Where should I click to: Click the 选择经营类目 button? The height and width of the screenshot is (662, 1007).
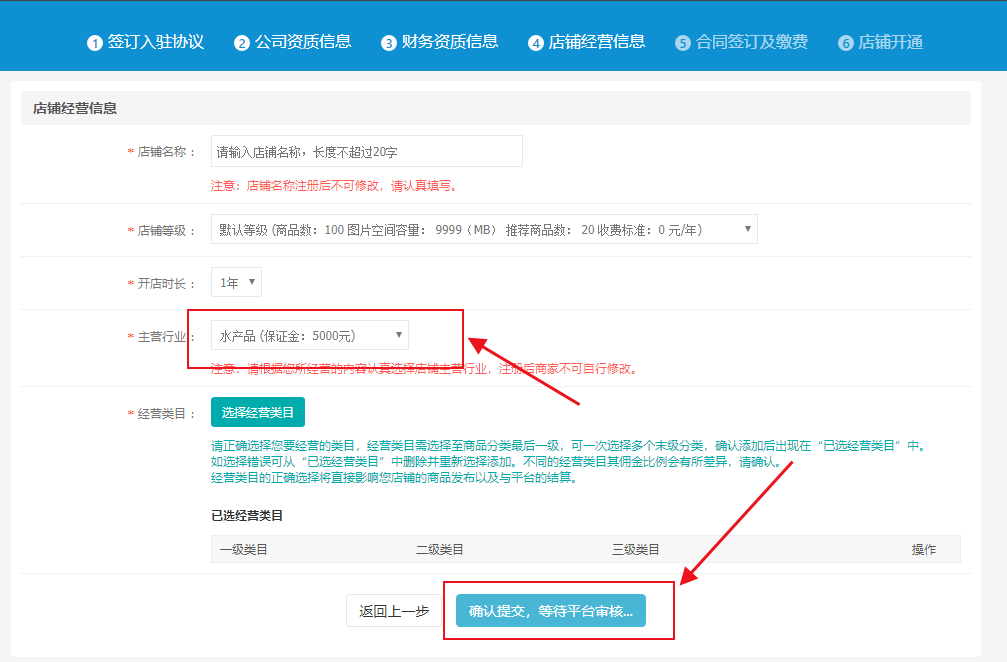point(257,412)
